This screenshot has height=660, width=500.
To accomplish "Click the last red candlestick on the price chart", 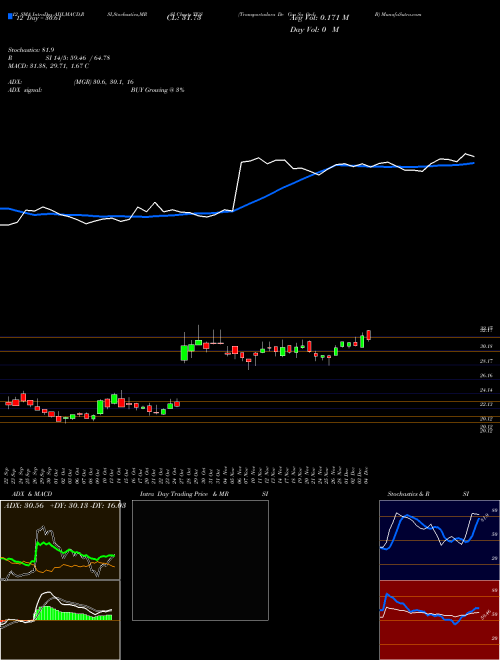I will (x=369, y=335).
